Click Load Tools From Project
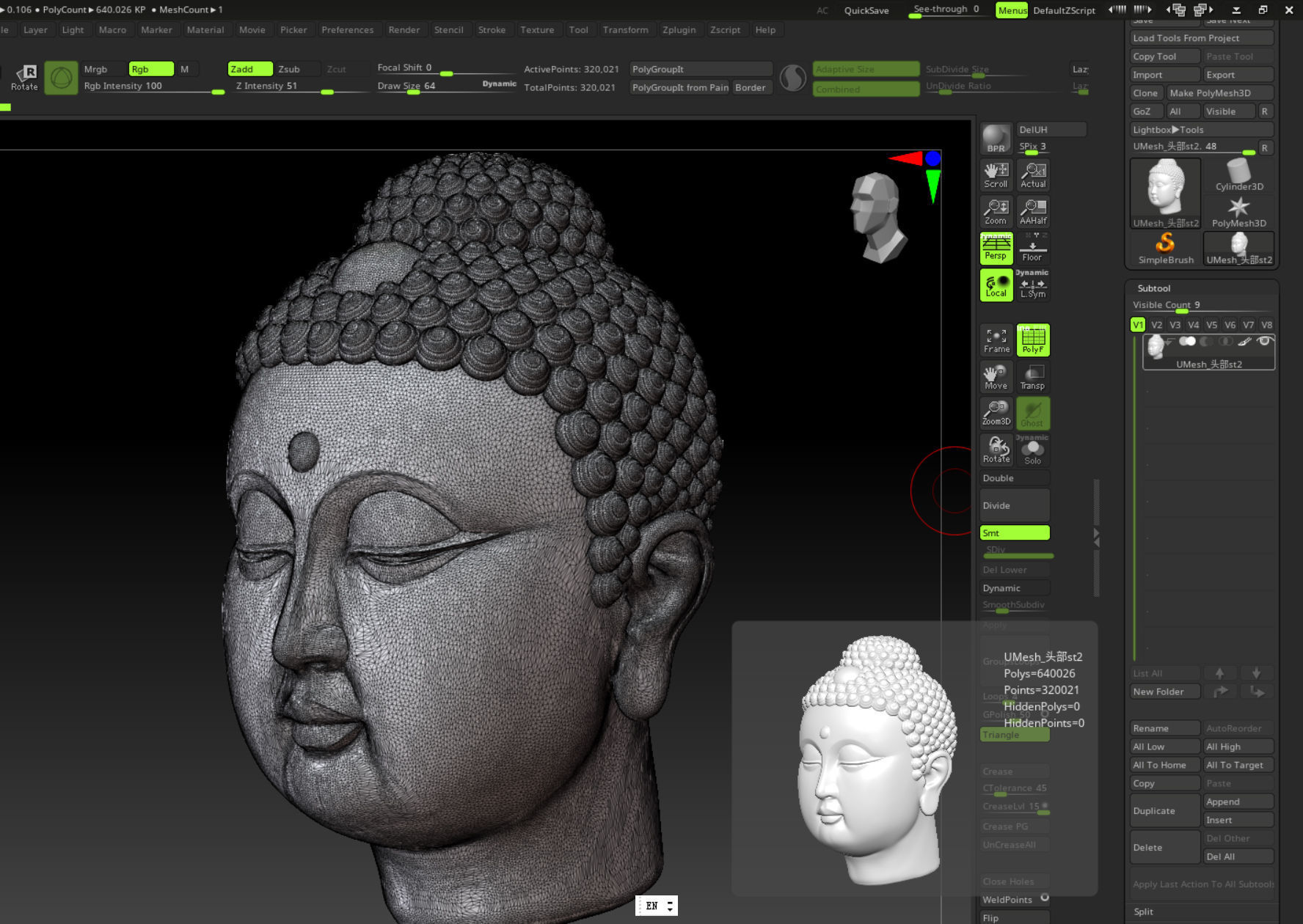 1202,38
